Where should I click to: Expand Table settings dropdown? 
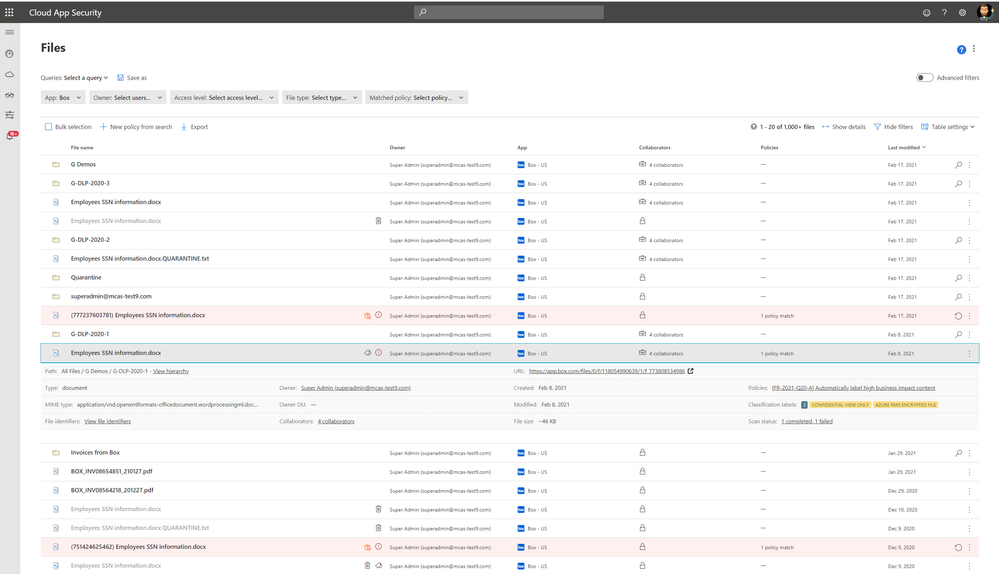[947, 127]
